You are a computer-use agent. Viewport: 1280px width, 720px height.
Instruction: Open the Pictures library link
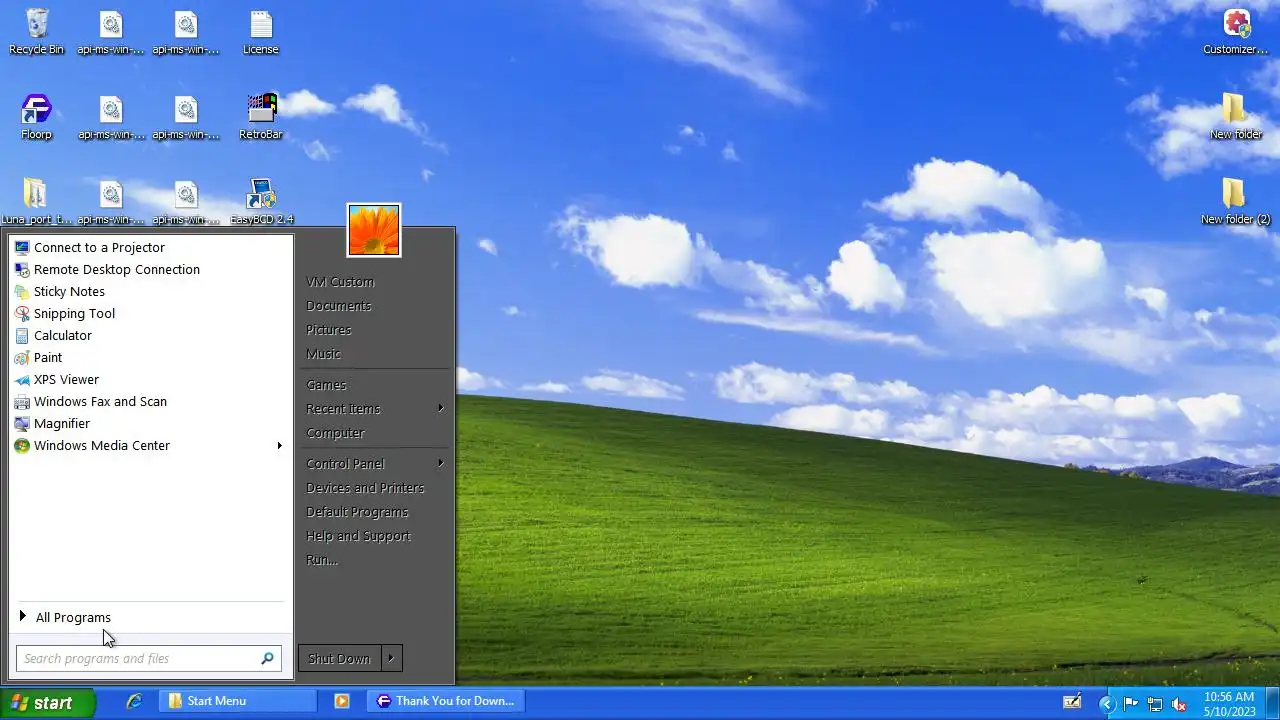pos(329,330)
